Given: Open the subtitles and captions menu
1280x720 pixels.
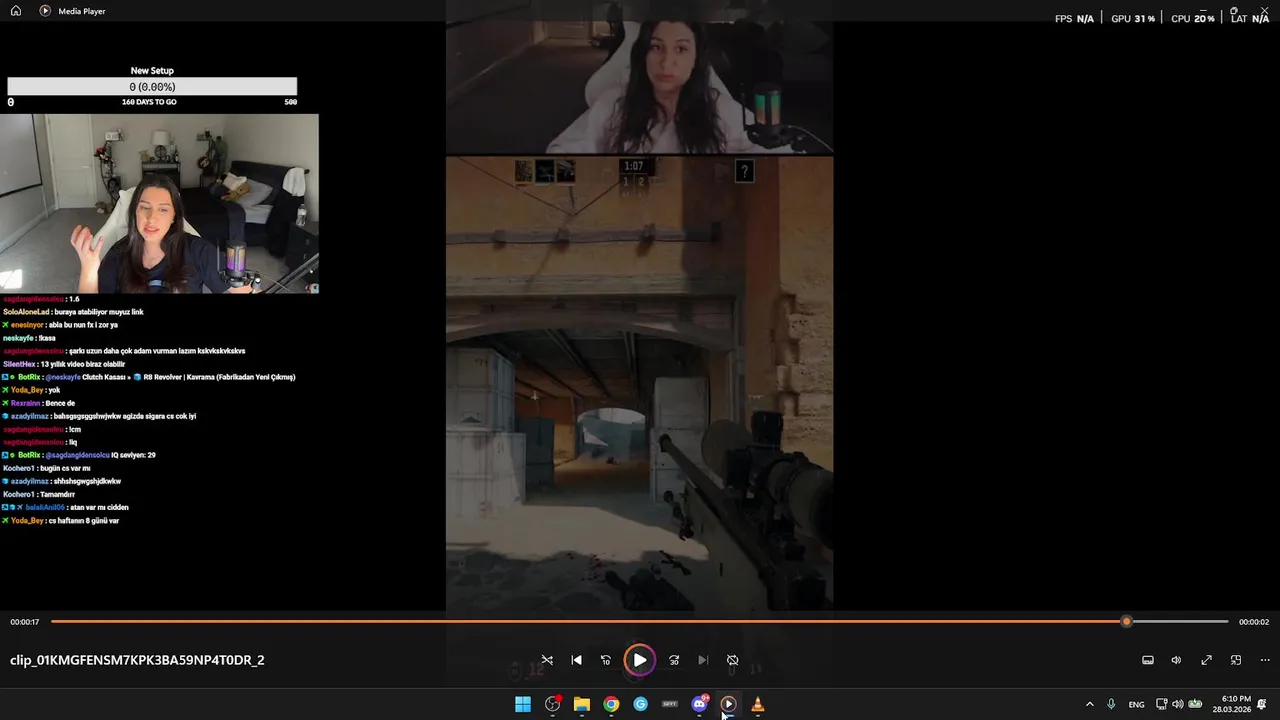Looking at the screenshot, I should (1148, 660).
